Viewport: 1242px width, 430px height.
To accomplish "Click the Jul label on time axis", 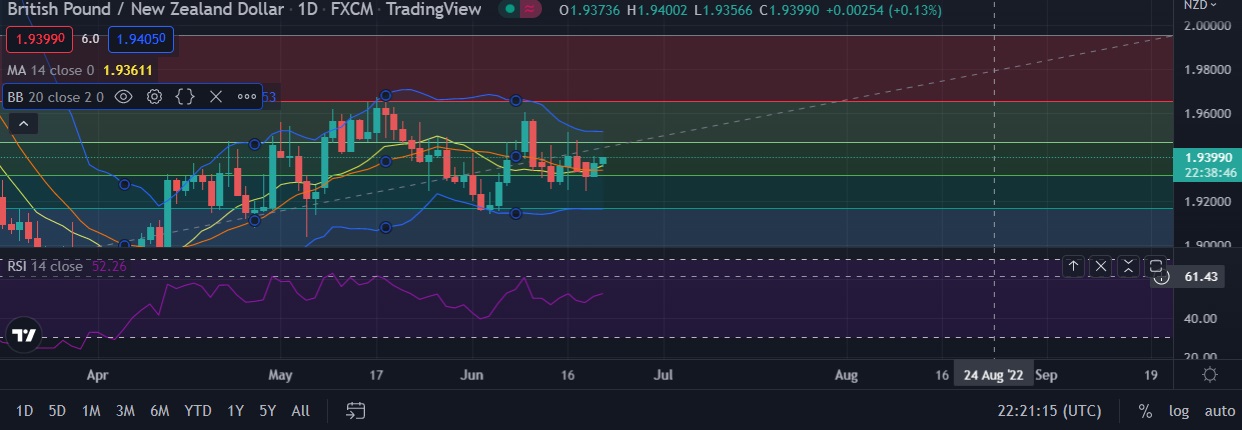I will pos(661,375).
